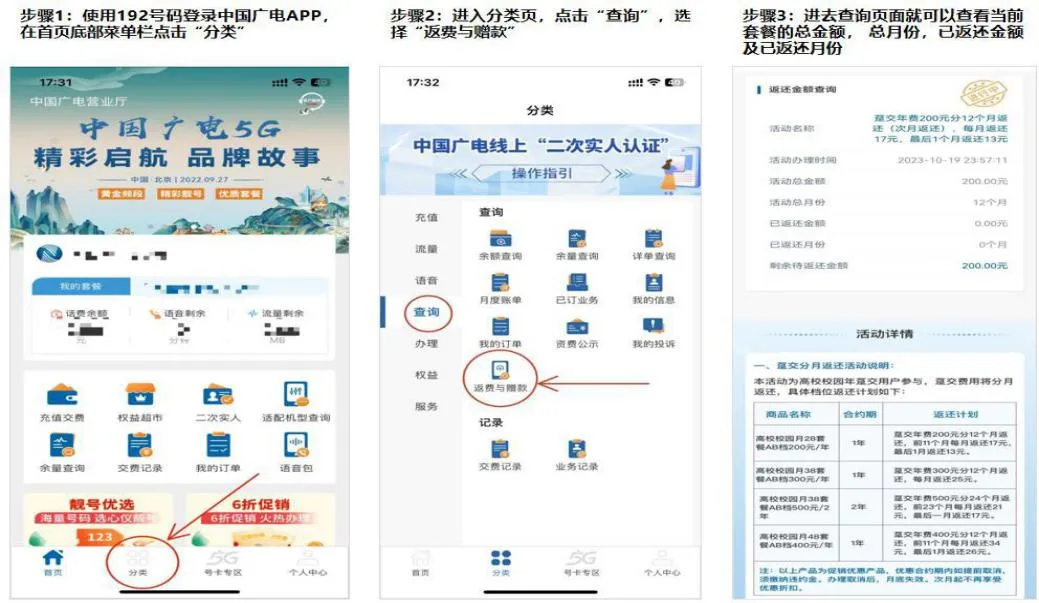Select 充值 in category sidebar
The height and width of the screenshot is (603, 1039).
click(426, 217)
